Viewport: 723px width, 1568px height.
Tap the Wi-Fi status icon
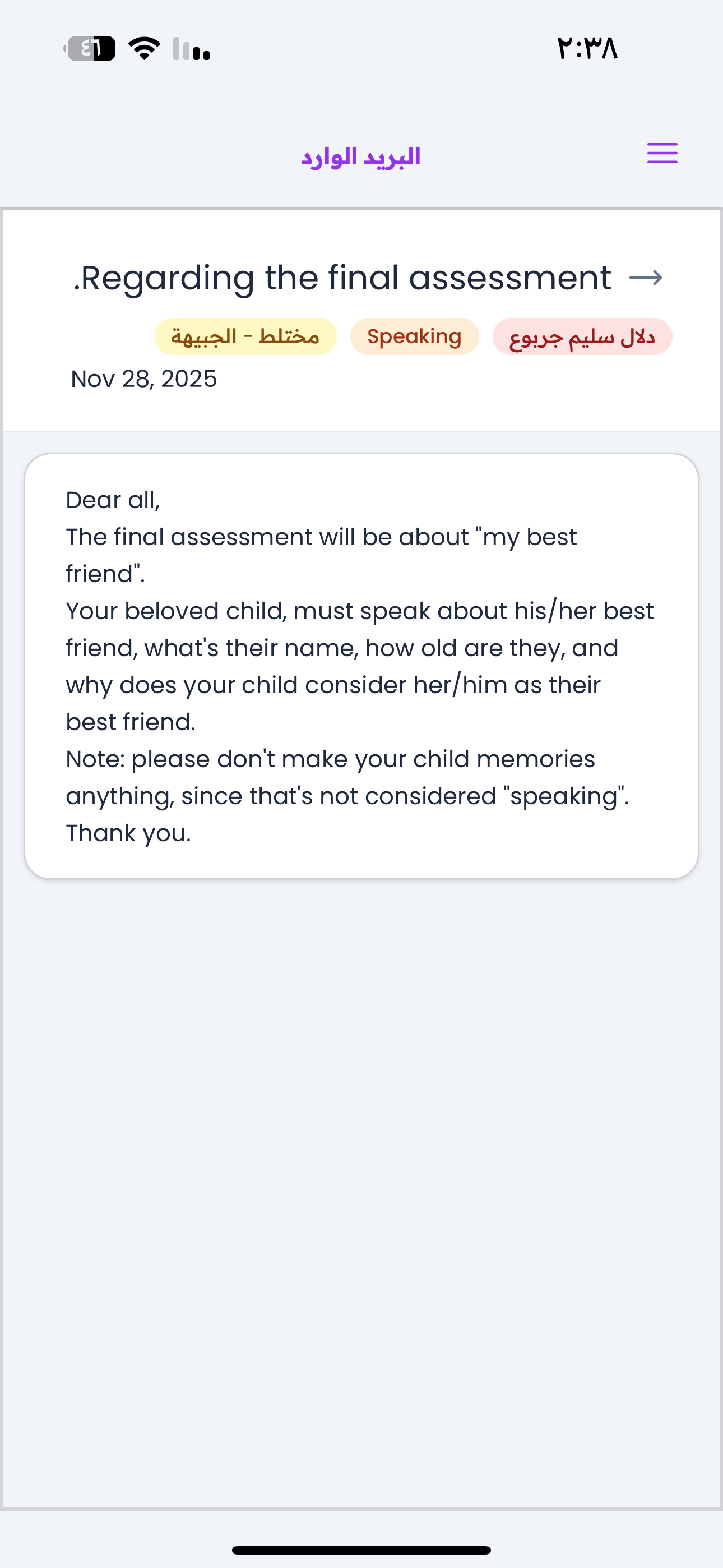(144, 49)
